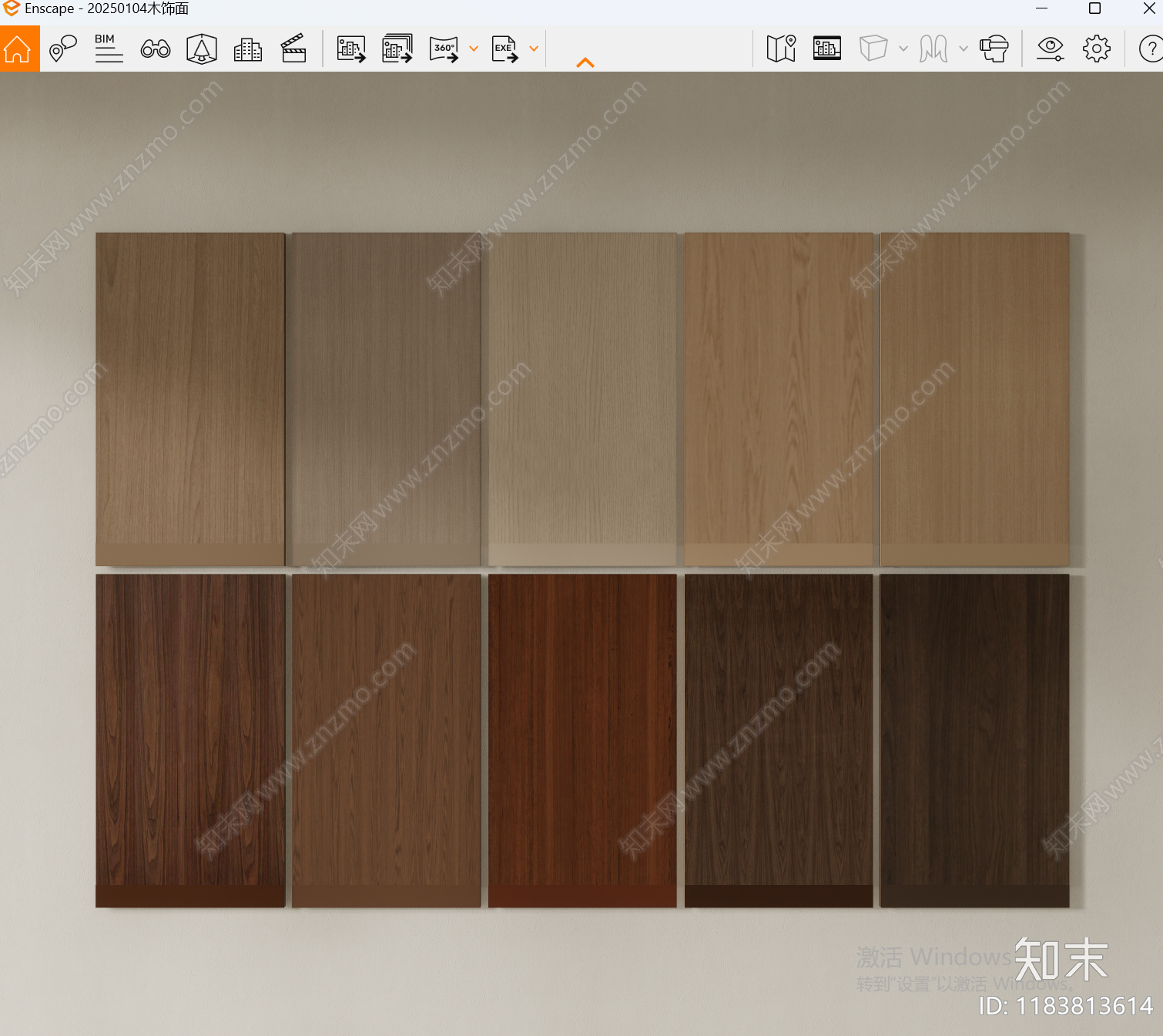
Task: Click the Batch Rendering icon
Action: pos(397,49)
